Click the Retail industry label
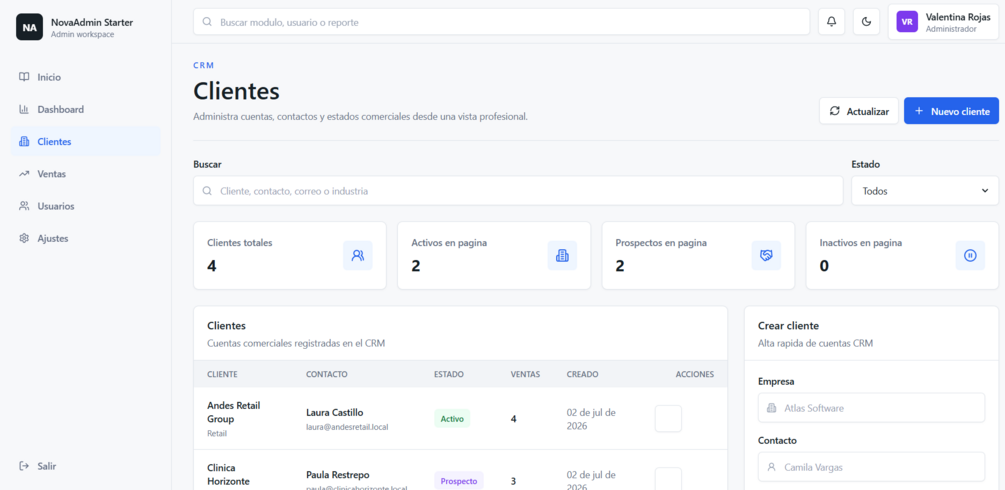This screenshot has width=1005, height=490. 217,434
